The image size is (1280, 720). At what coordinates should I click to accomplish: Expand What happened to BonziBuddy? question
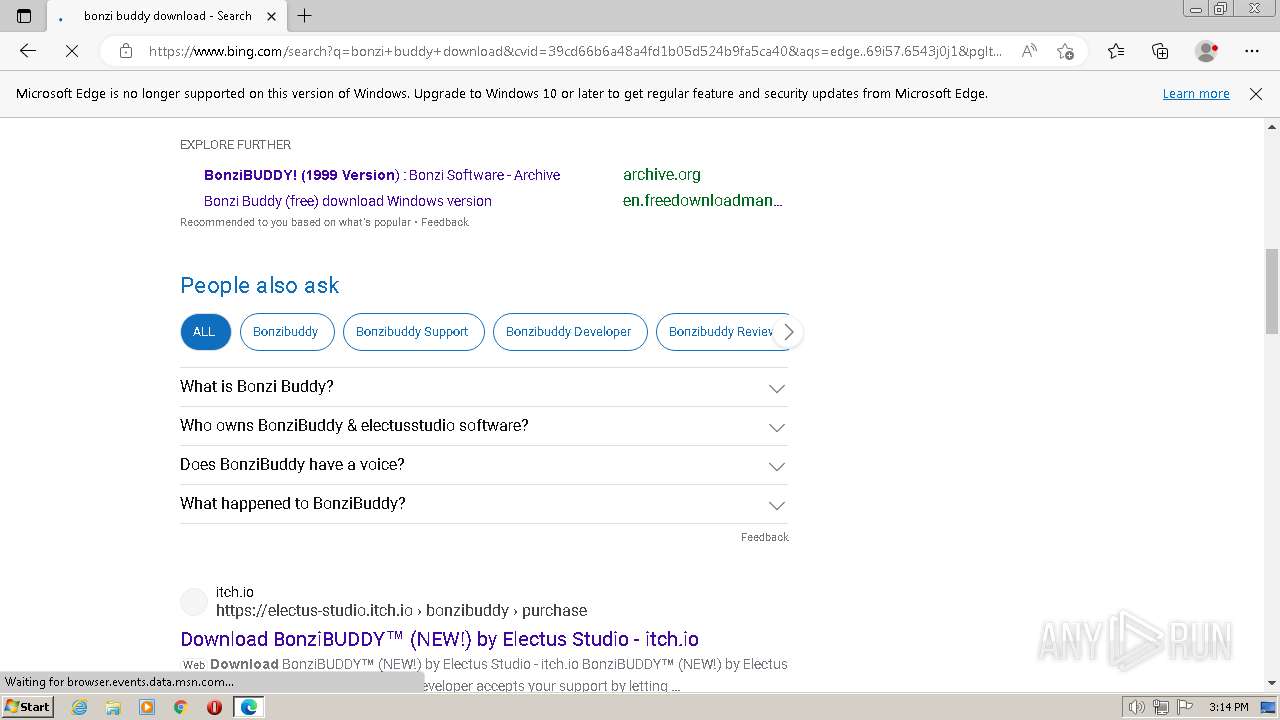[x=484, y=504]
